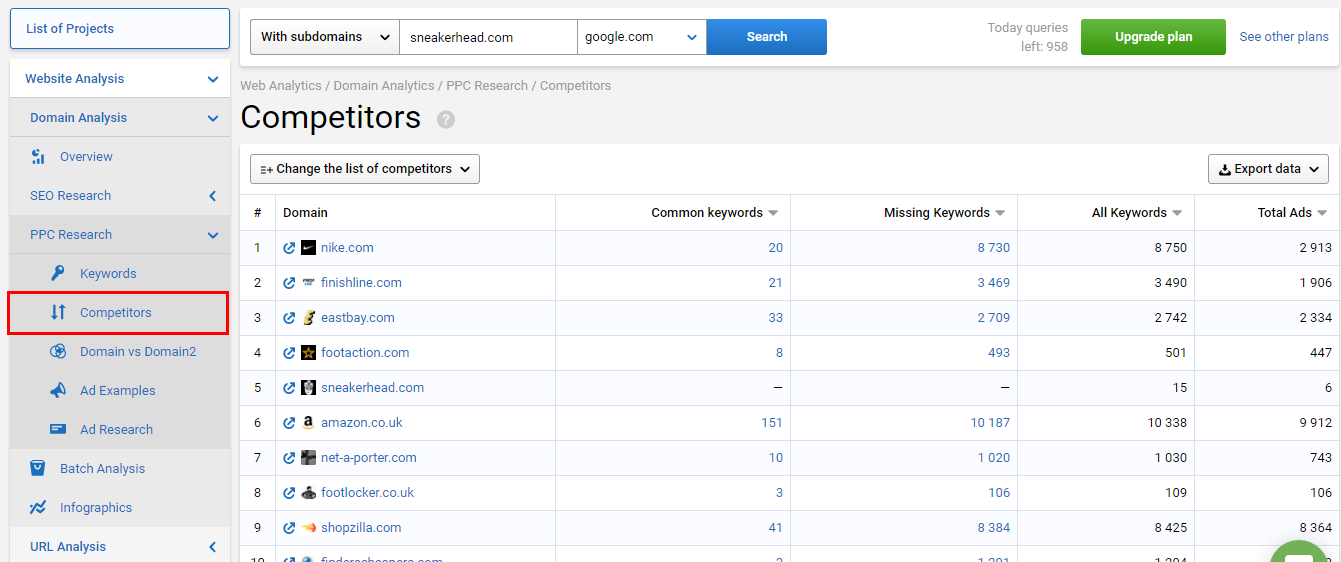Viewport: 1341px width, 562px height.
Task: Open the See other plans link
Action: [1284, 37]
